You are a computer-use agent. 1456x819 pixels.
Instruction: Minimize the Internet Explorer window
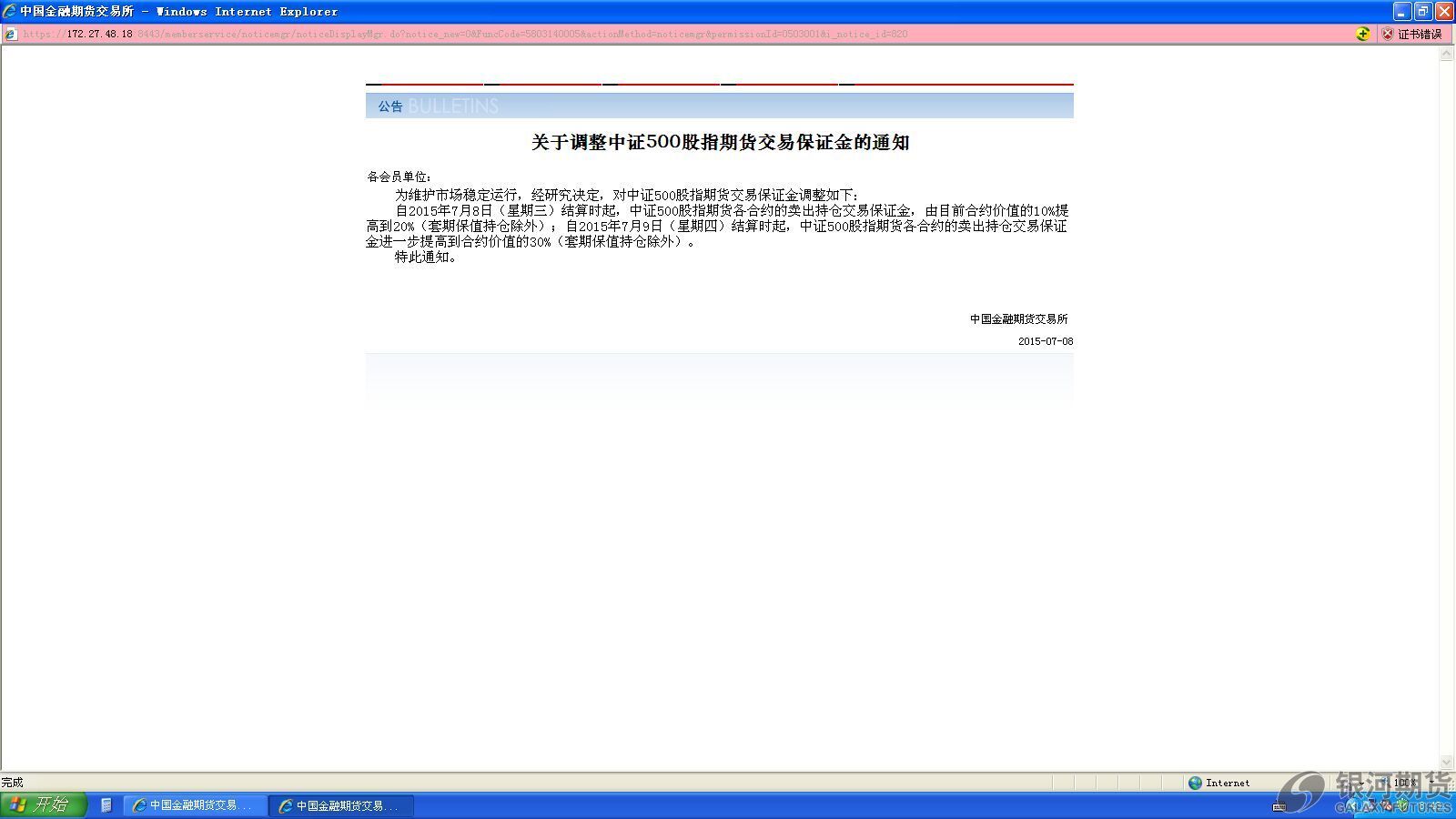click(1401, 11)
